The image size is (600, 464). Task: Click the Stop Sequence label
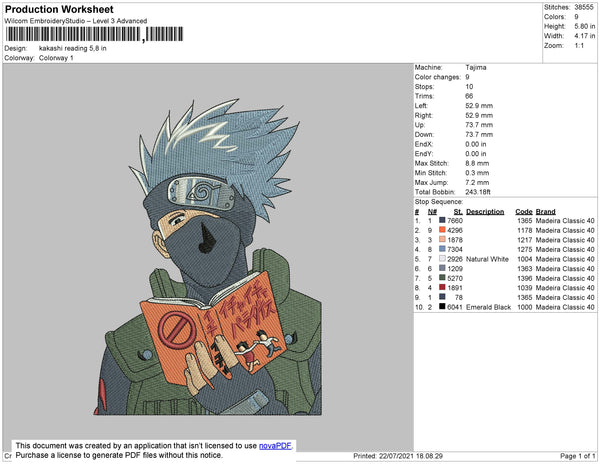point(439,202)
